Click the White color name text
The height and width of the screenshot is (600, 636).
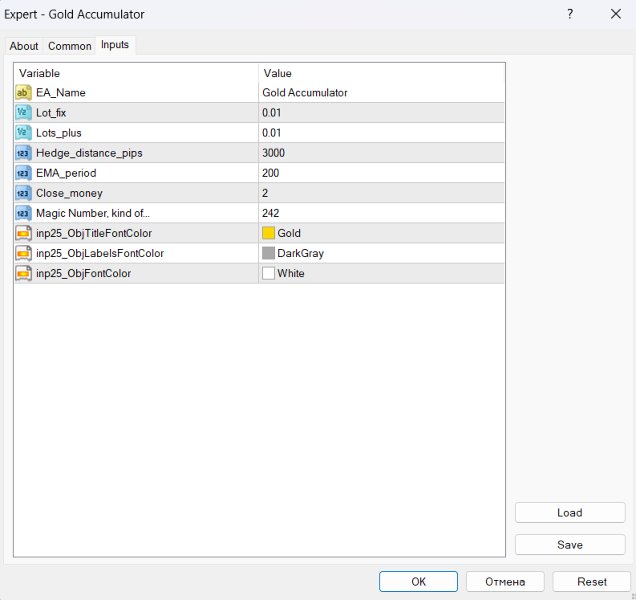click(291, 273)
